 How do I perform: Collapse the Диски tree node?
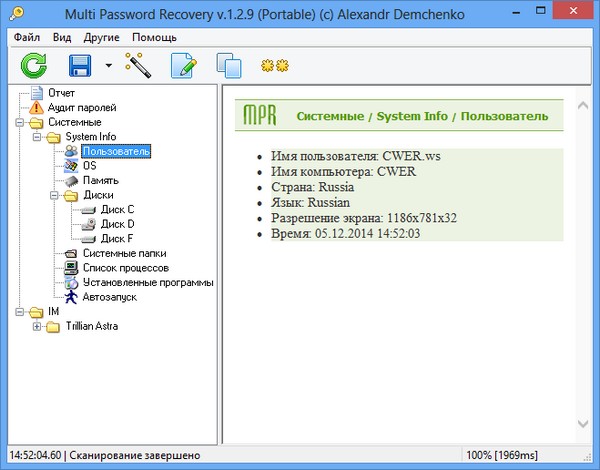54,195
